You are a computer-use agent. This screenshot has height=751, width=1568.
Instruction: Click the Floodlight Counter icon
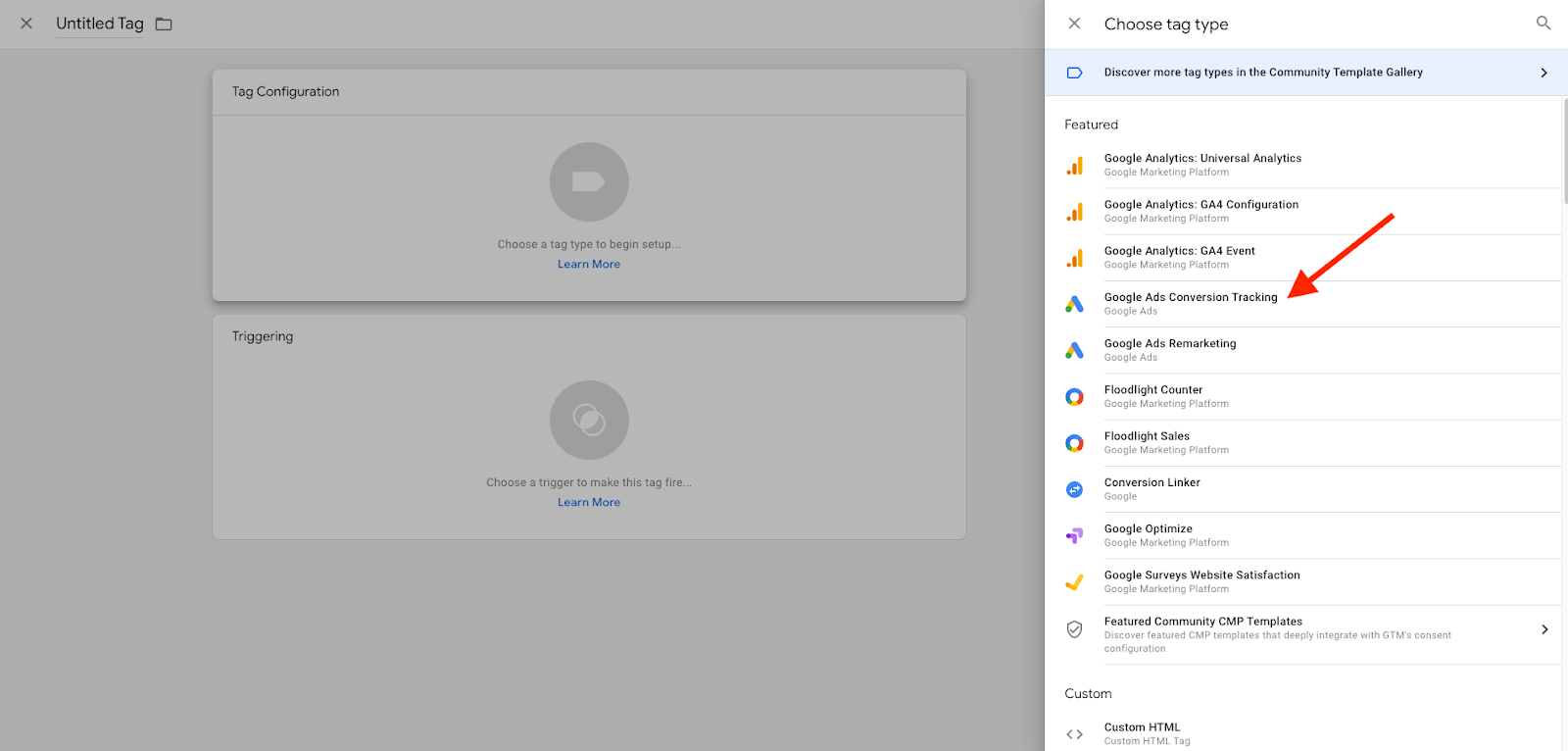[x=1074, y=396]
